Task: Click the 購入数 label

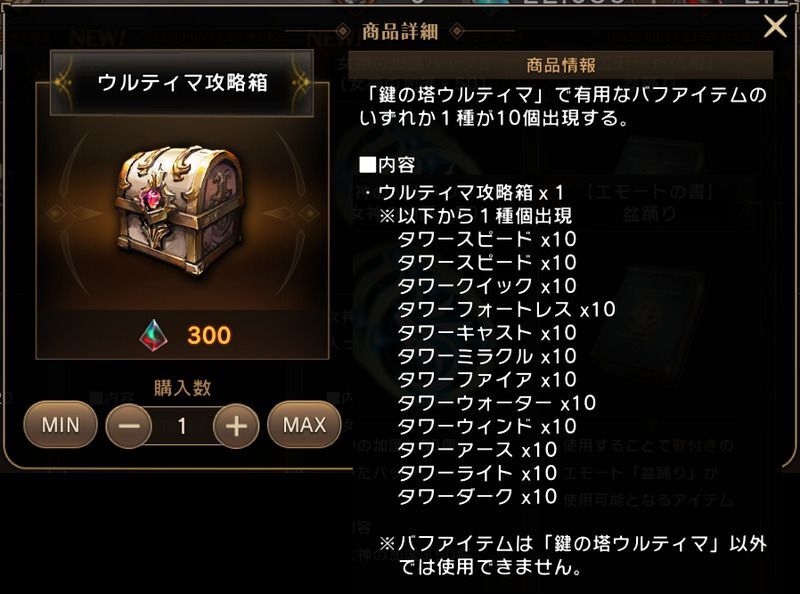Action: pyautogui.click(x=182, y=388)
